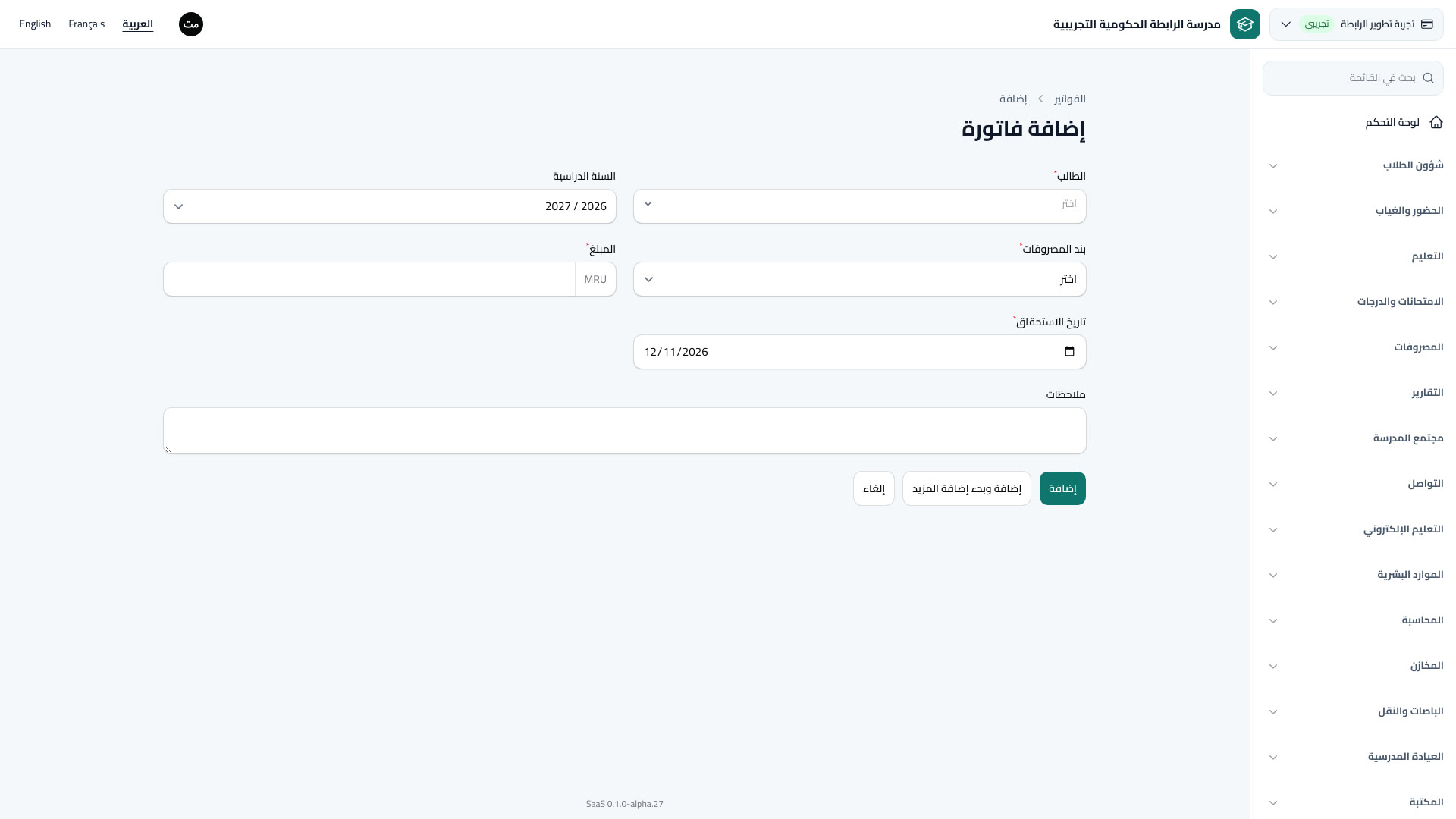Click the search magnifier icon in sidebar

coord(1428,78)
